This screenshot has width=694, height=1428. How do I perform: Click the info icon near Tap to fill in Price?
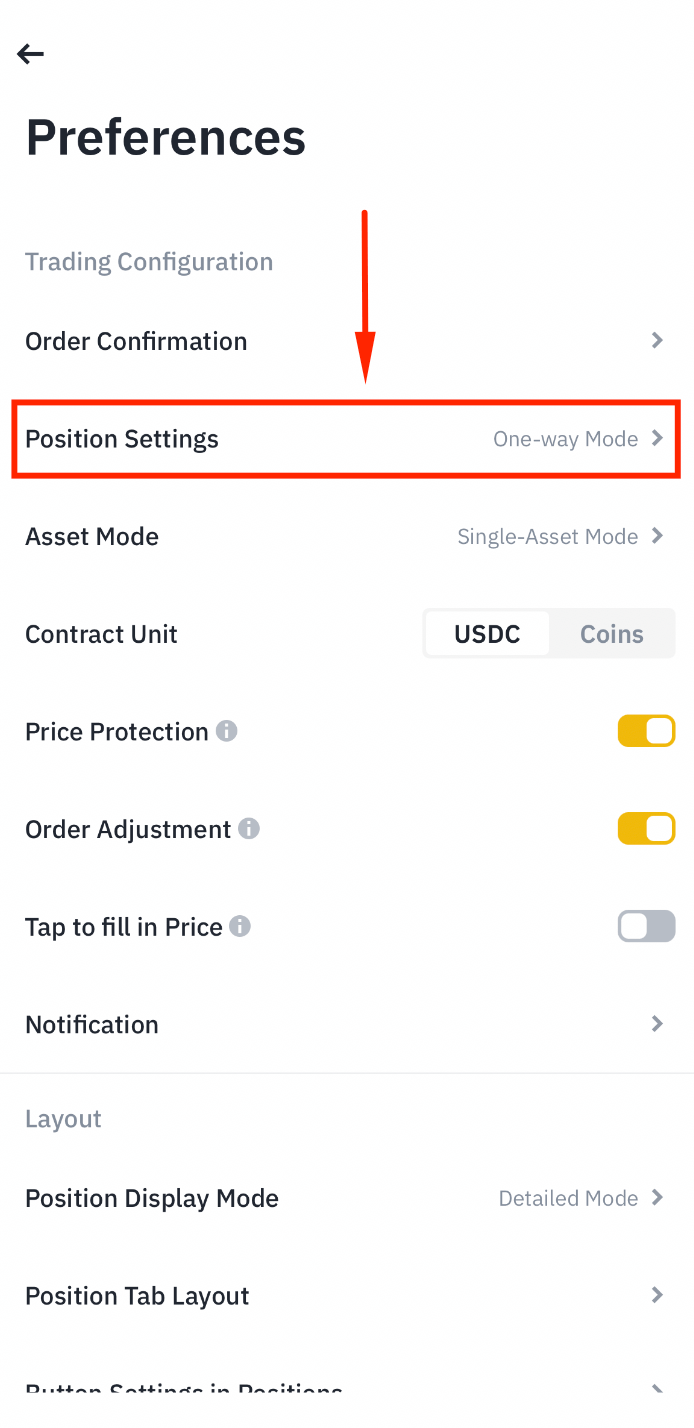click(x=238, y=926)
